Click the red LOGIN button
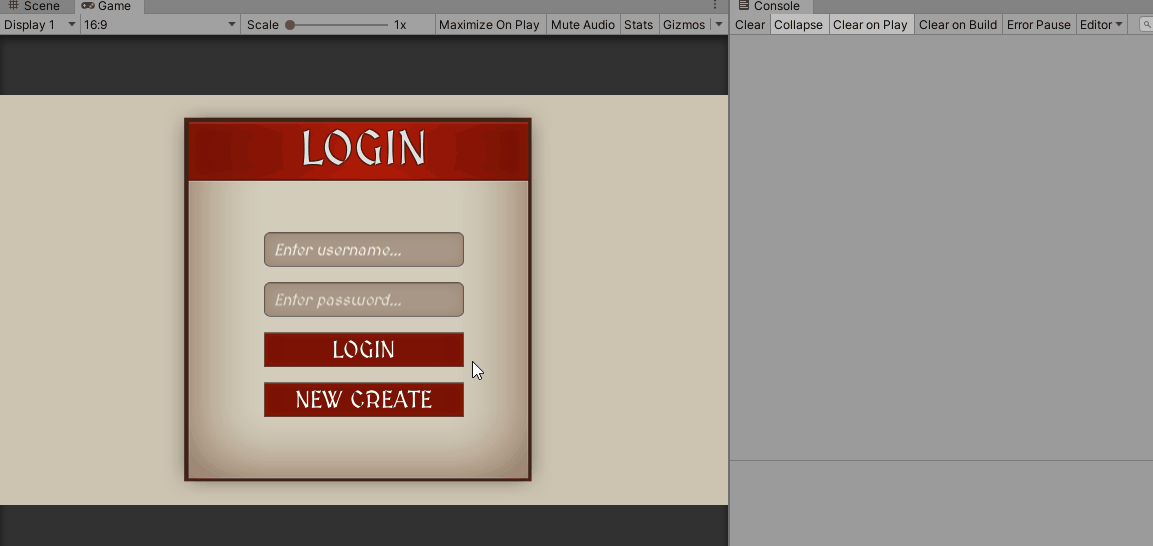The image size is (1153, 546). tap(364, 349)
